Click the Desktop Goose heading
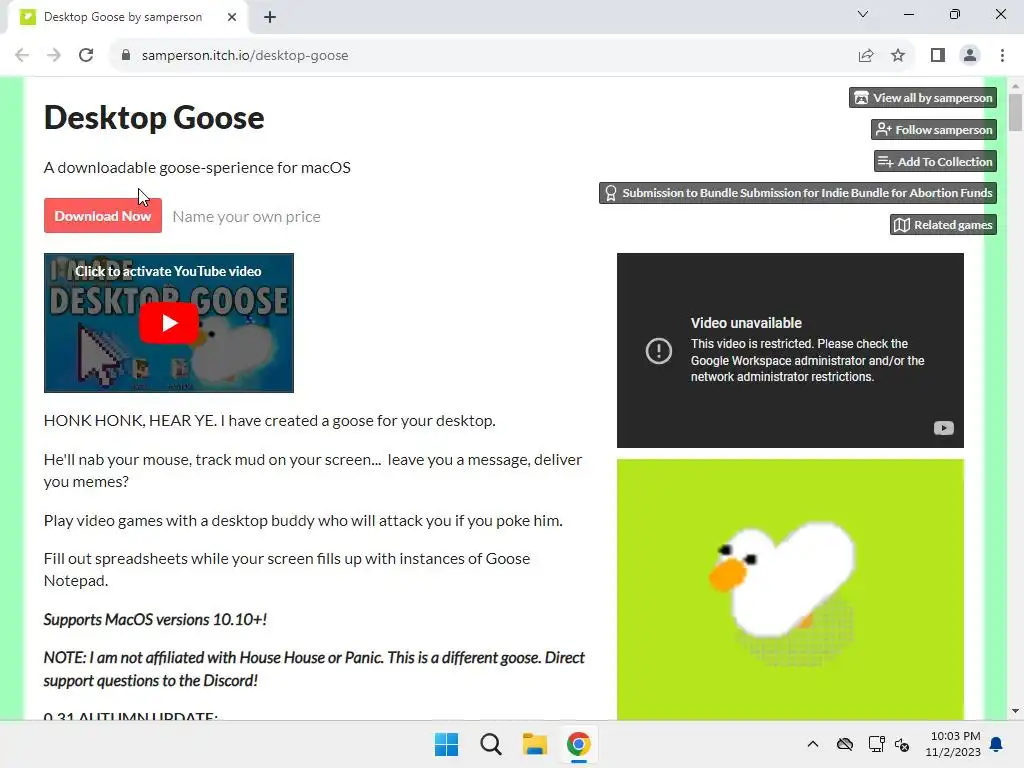The width and height of the screenshot is (1024, 768). click(x=154, y=118)
